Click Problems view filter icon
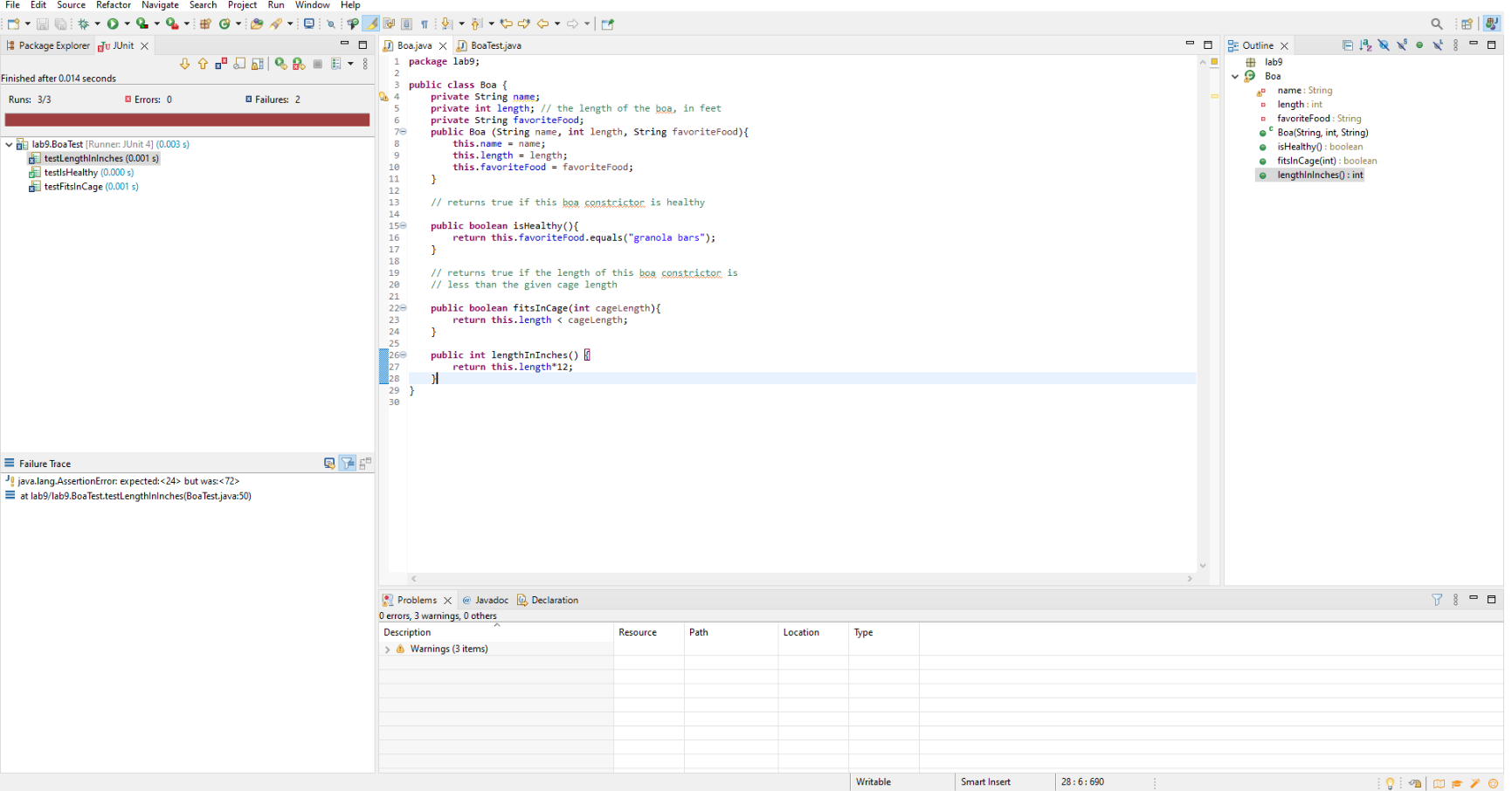Viewport: 1512px width, 791px height. click(x=1437, y=600)
